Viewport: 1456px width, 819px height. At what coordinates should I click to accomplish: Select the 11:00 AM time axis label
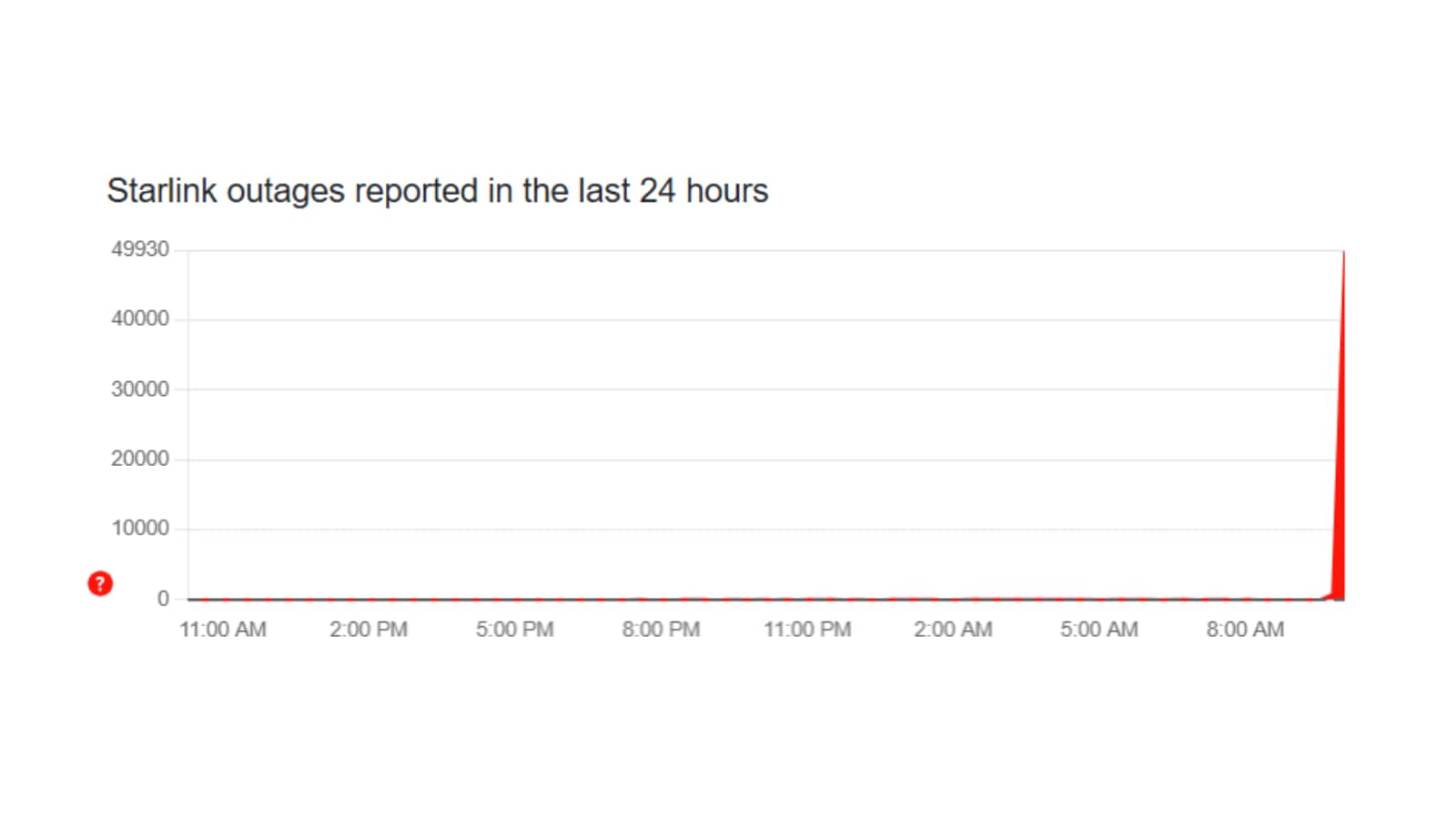point(223,630)
